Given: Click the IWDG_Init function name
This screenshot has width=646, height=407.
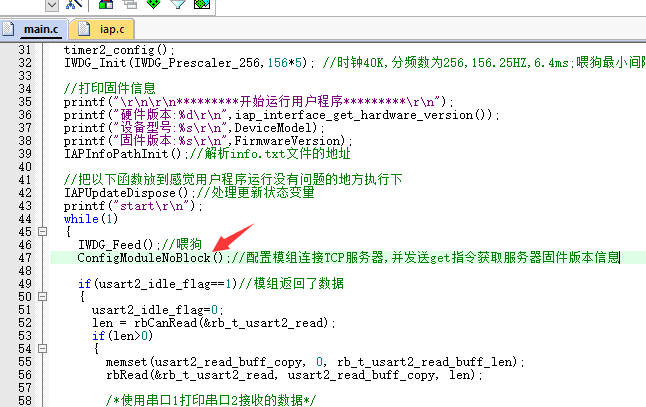Looking at the screenshot, I should 95,63.
